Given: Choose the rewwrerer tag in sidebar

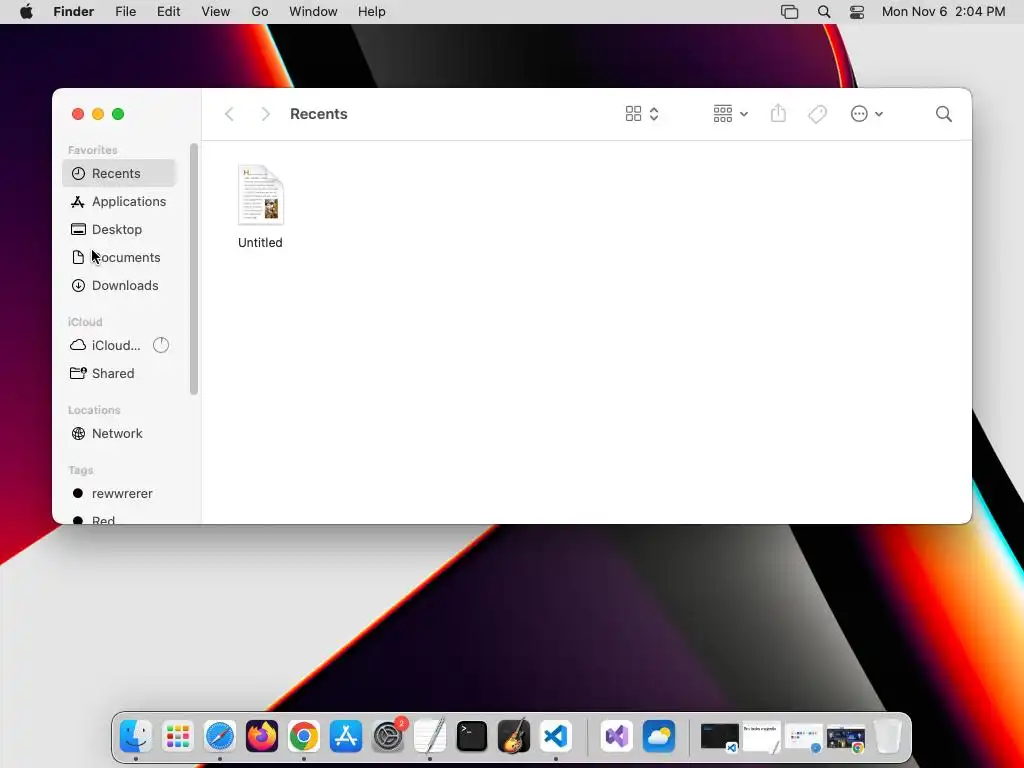Looking at the screenshot, I should click(x=119, y=493).
